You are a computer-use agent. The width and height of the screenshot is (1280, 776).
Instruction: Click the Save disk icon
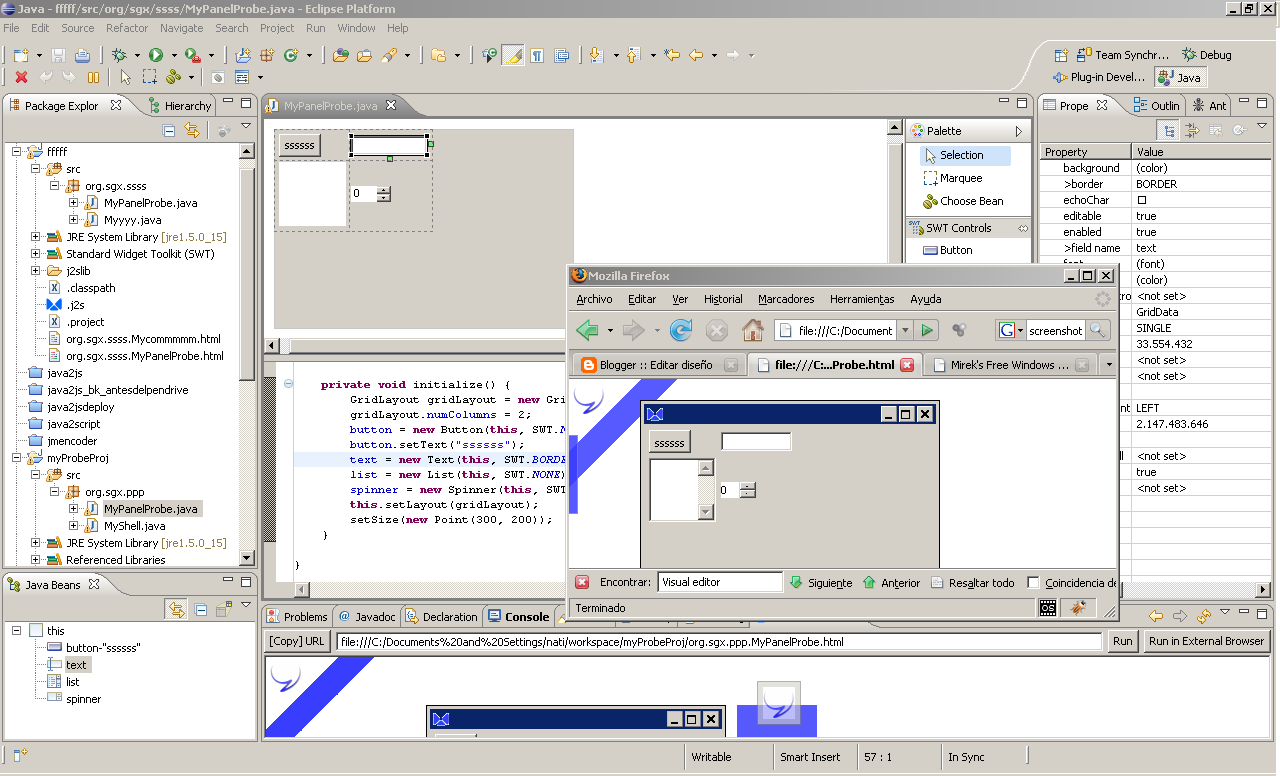(58, 55)
